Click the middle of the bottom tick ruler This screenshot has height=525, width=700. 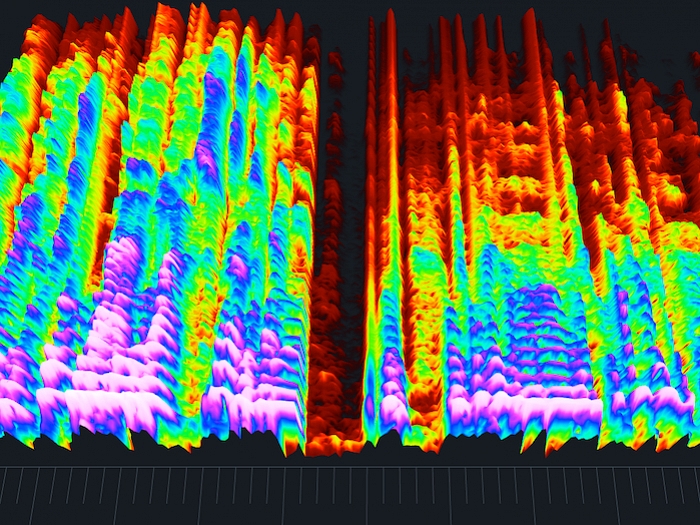[350, 494]
